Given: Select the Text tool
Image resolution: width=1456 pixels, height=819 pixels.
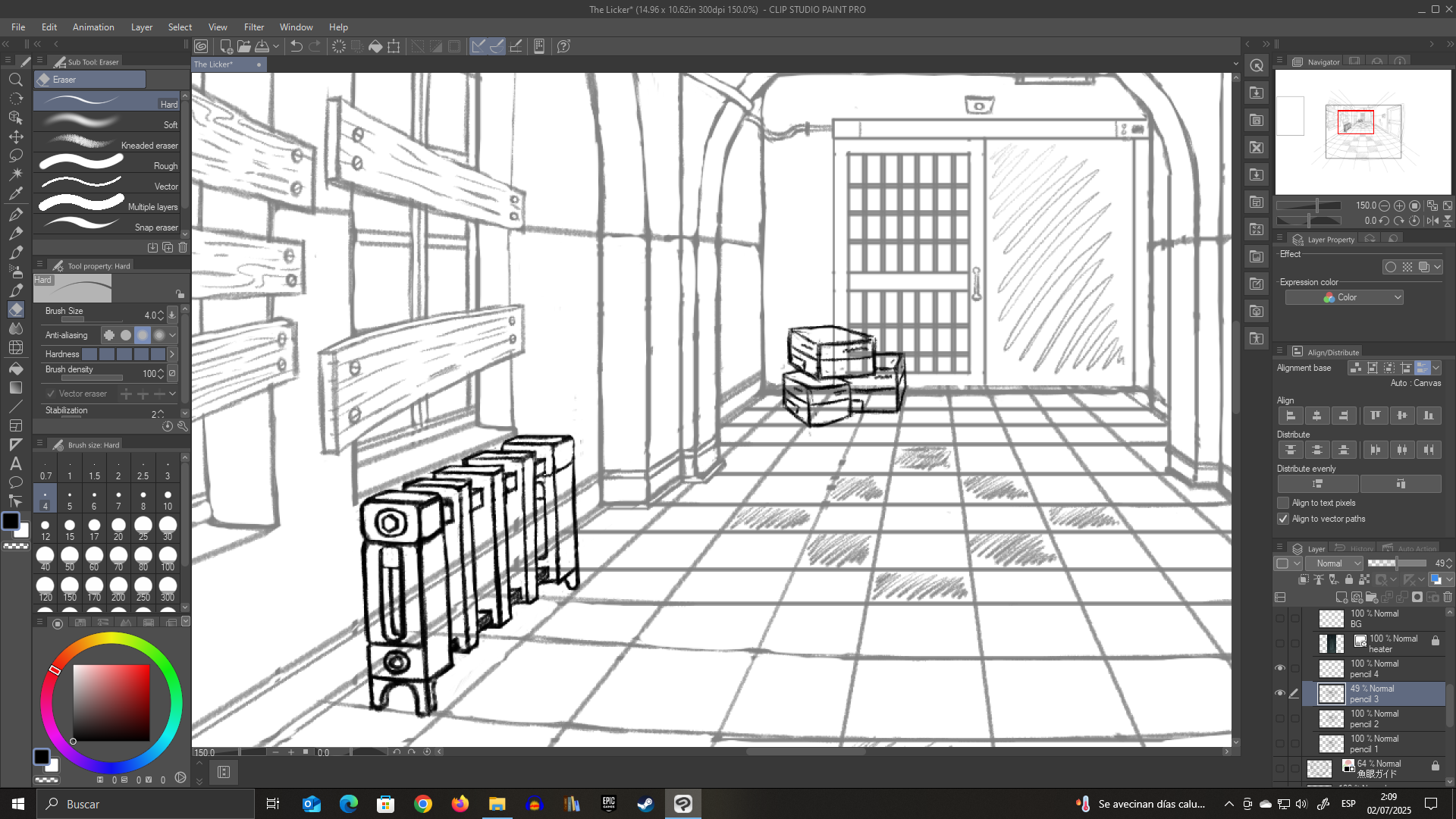Looking at the screenshot, I should (15, 463).
